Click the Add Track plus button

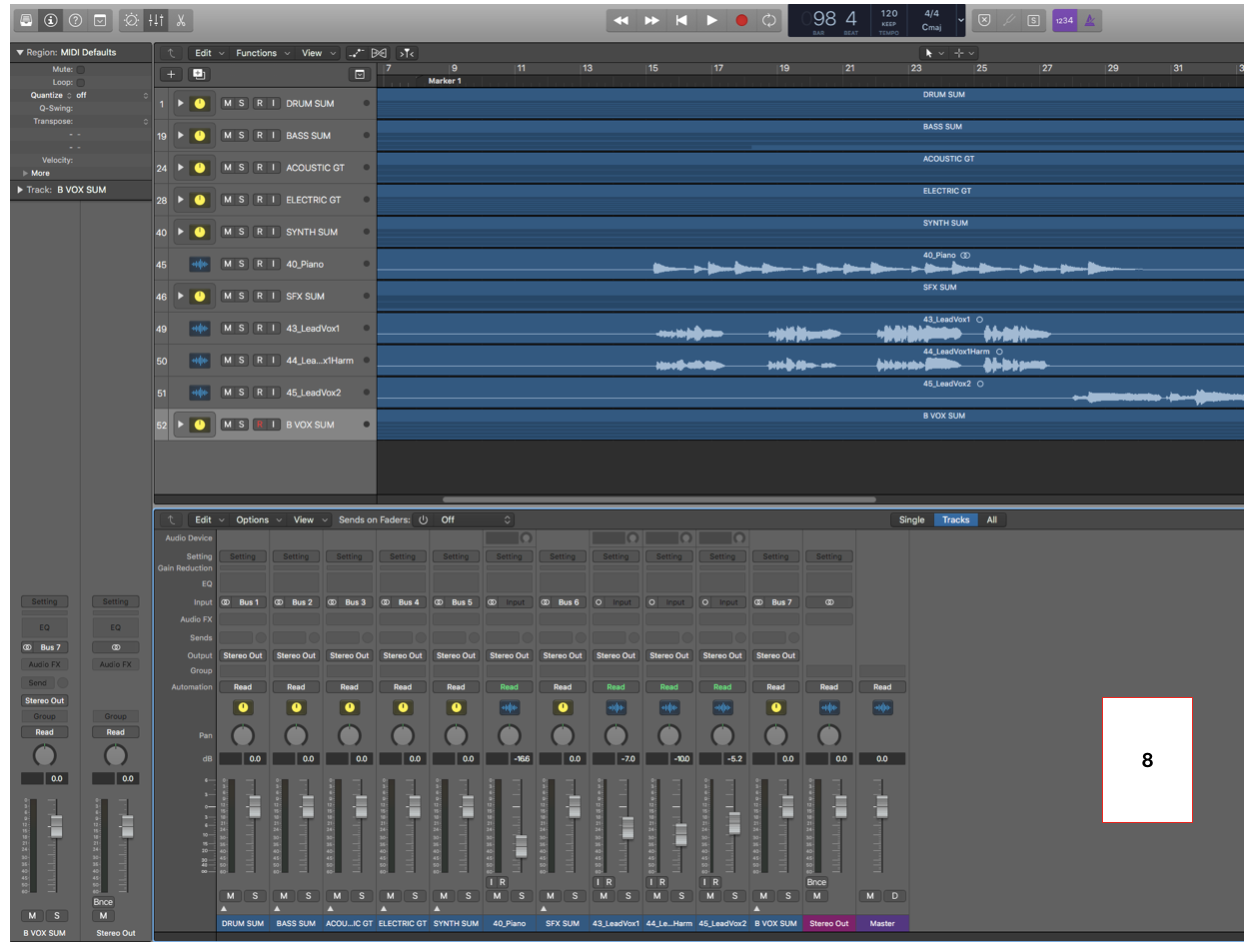point(171,74)
